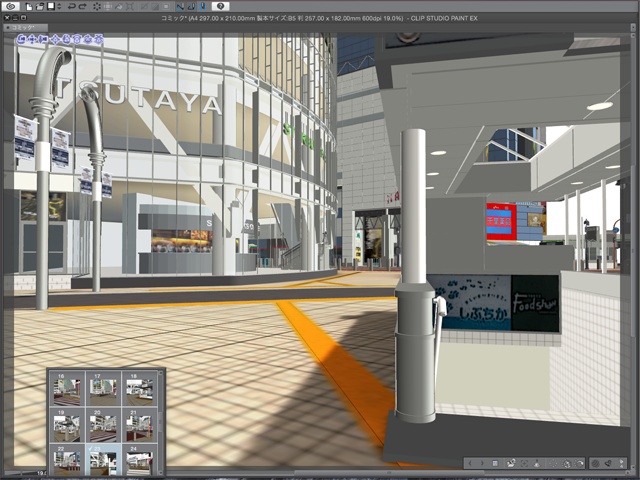
Task: Select camera preset thumbnail 24
Action: pyautogui.click(x=140, y=460)
